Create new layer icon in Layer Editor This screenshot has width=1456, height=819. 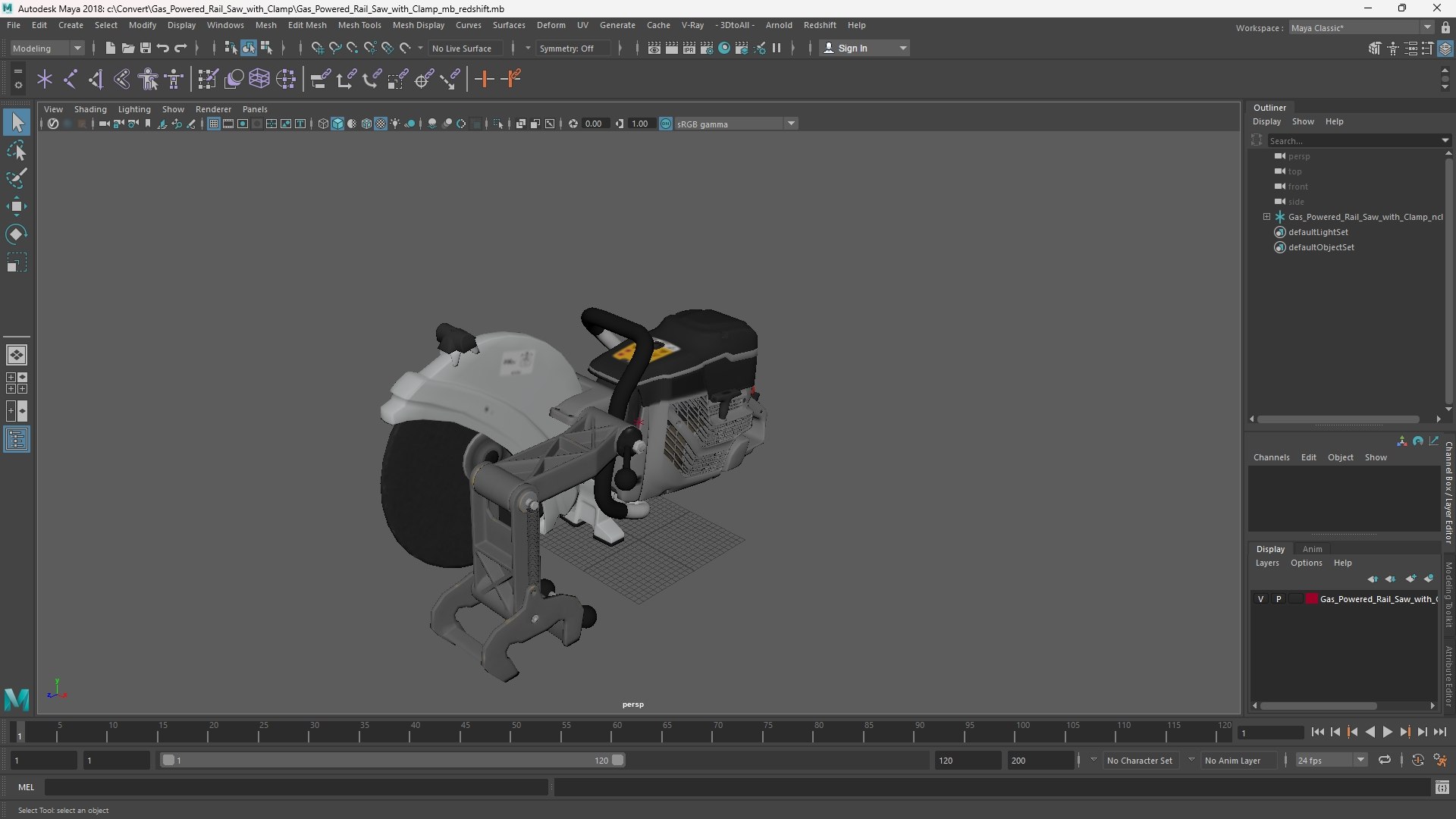click(x=1410, y=579)
